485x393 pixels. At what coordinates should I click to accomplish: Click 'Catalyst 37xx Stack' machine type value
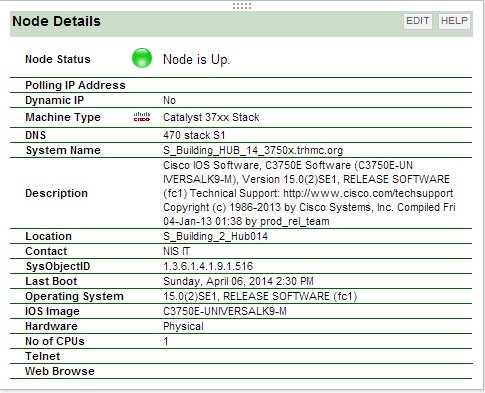click(211, 117)
